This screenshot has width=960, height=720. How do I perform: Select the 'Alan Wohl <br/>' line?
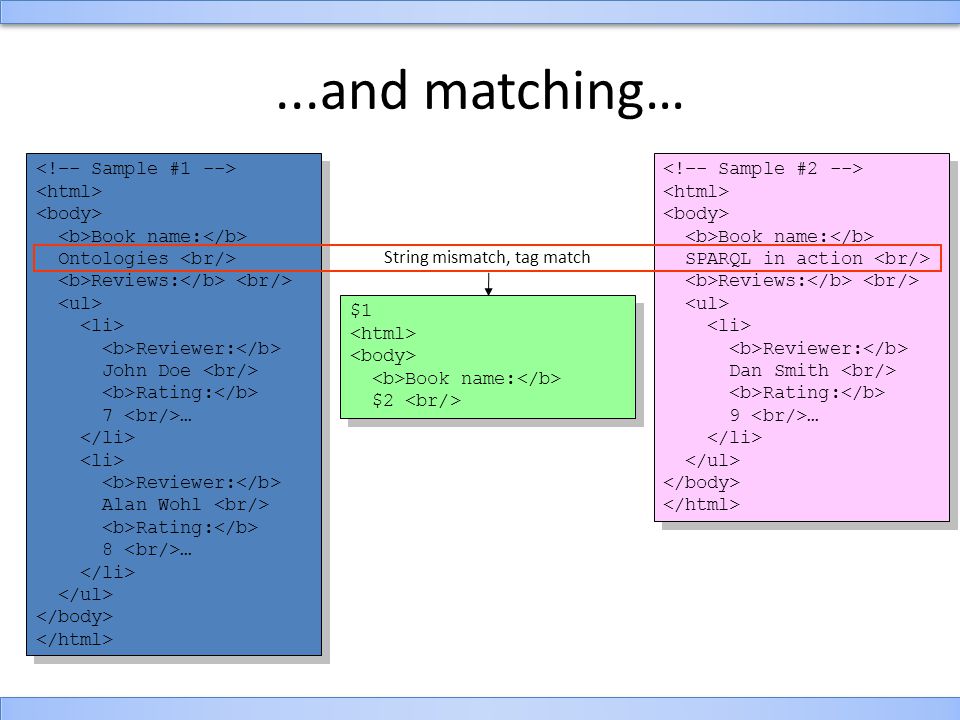tap(186, 504)
